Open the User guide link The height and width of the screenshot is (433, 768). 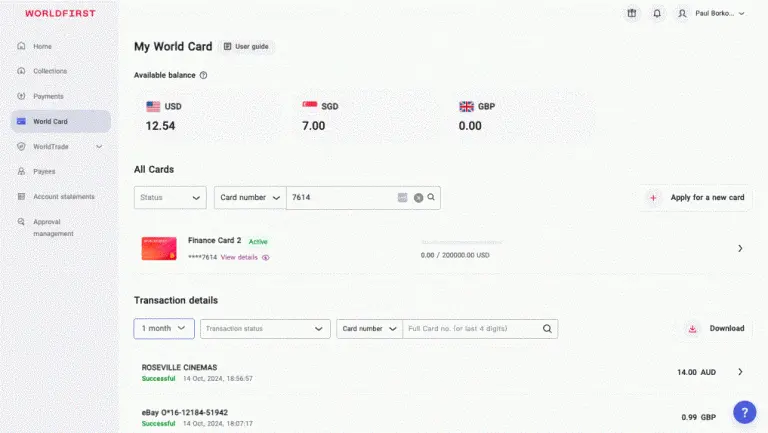(246, 47)
